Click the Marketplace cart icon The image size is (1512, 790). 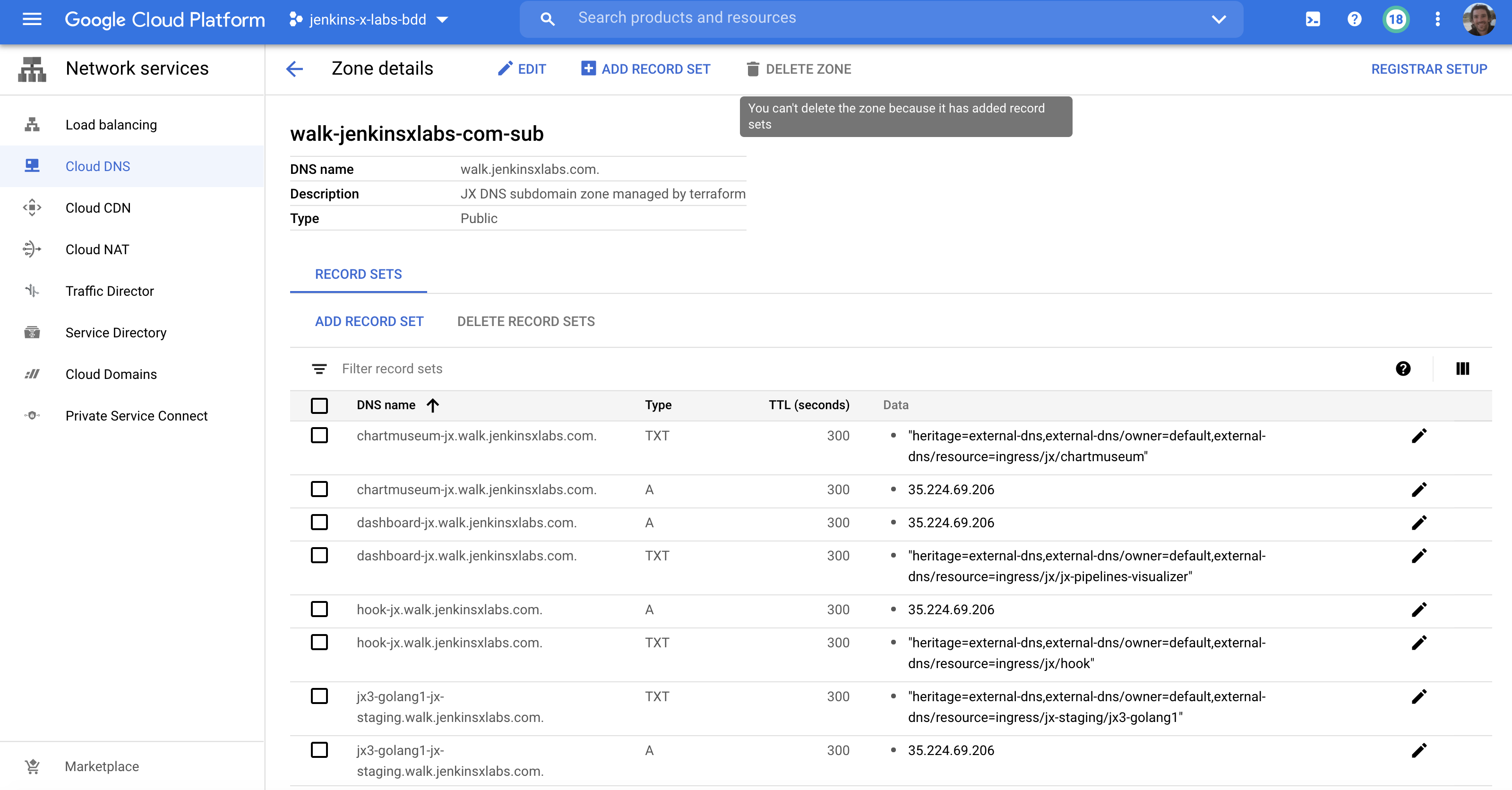pos(32,766)
